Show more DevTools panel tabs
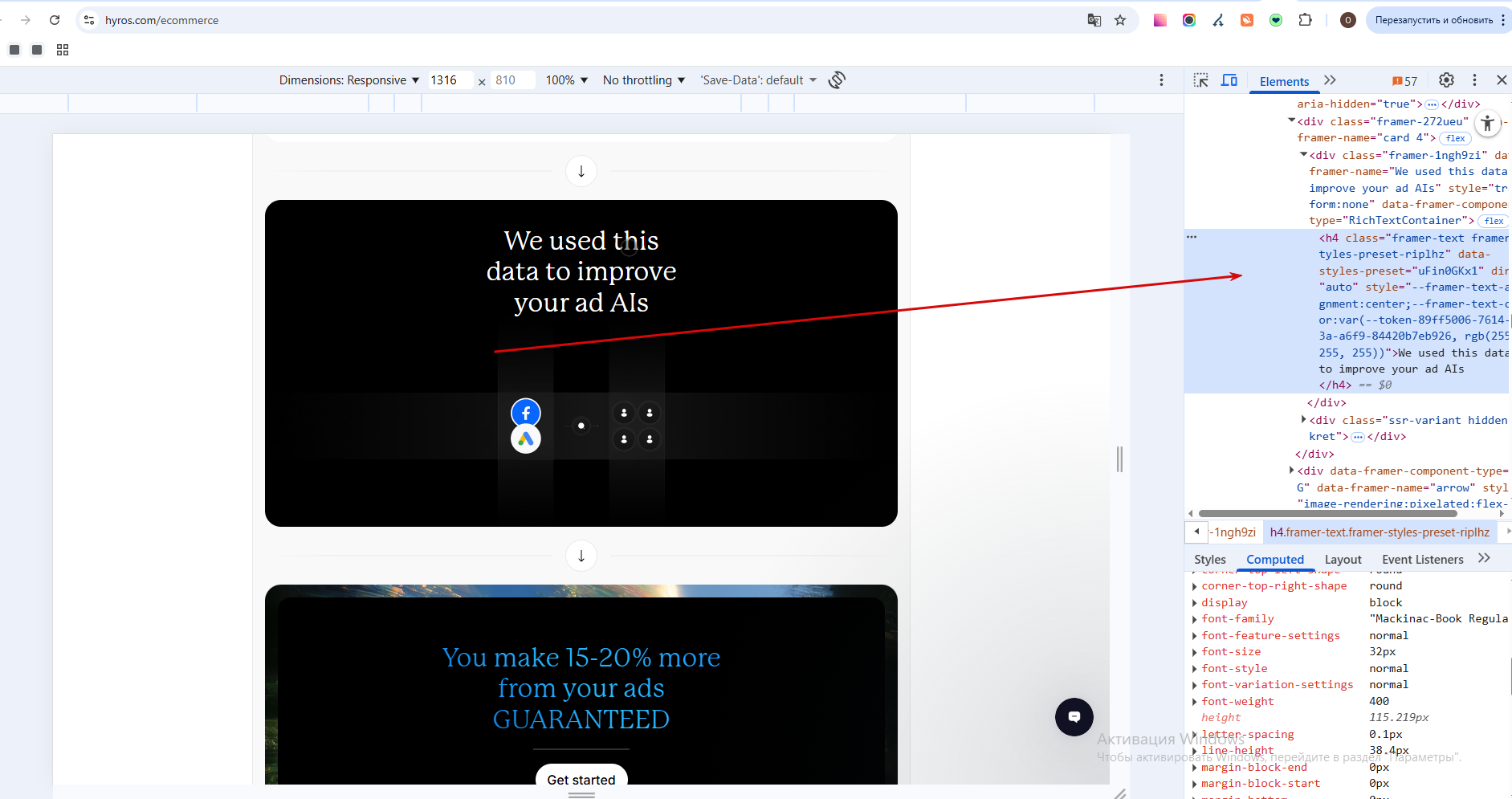 point(1330,80)
